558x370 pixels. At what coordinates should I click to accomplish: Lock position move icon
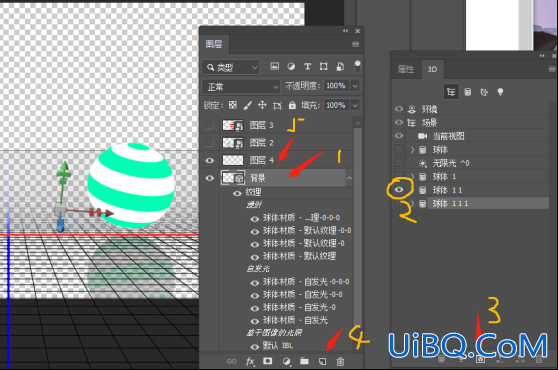(262, 105)
